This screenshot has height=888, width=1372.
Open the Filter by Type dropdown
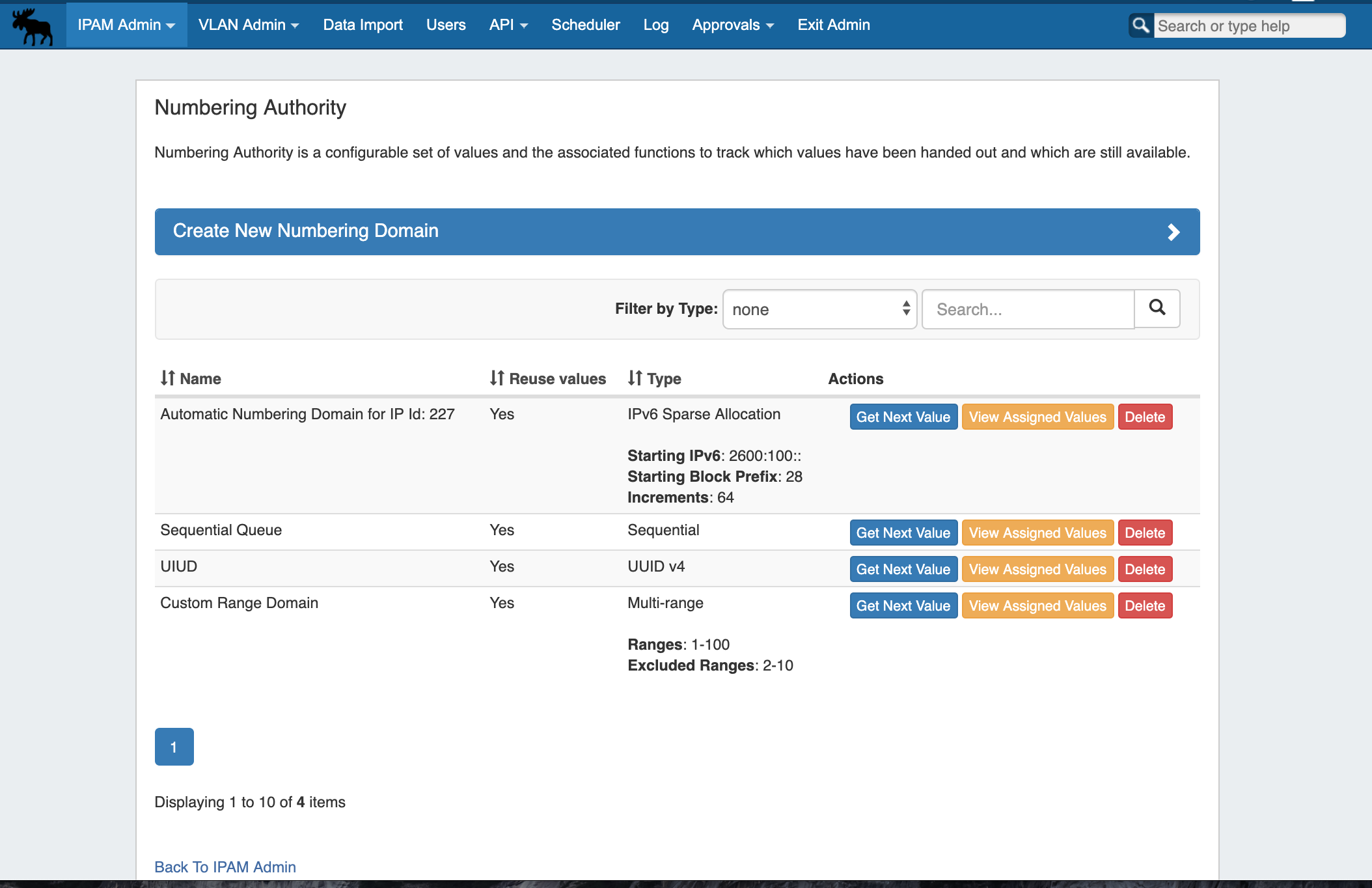[819, 309]
